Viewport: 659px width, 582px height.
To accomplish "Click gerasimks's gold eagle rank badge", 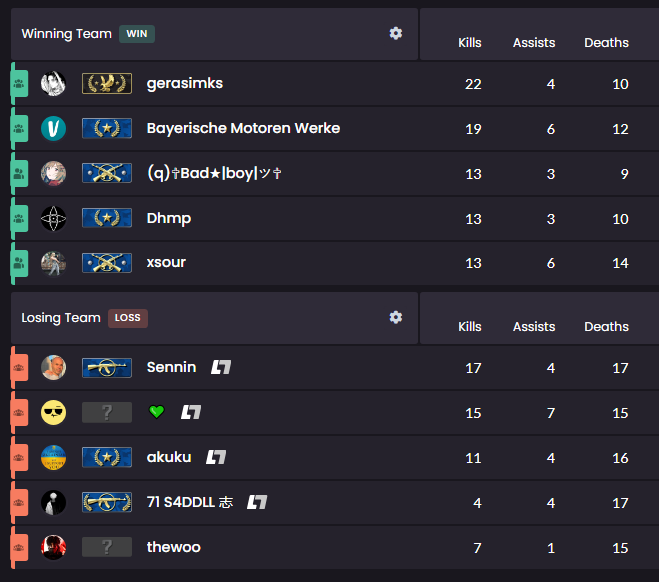I will (107, 83).
